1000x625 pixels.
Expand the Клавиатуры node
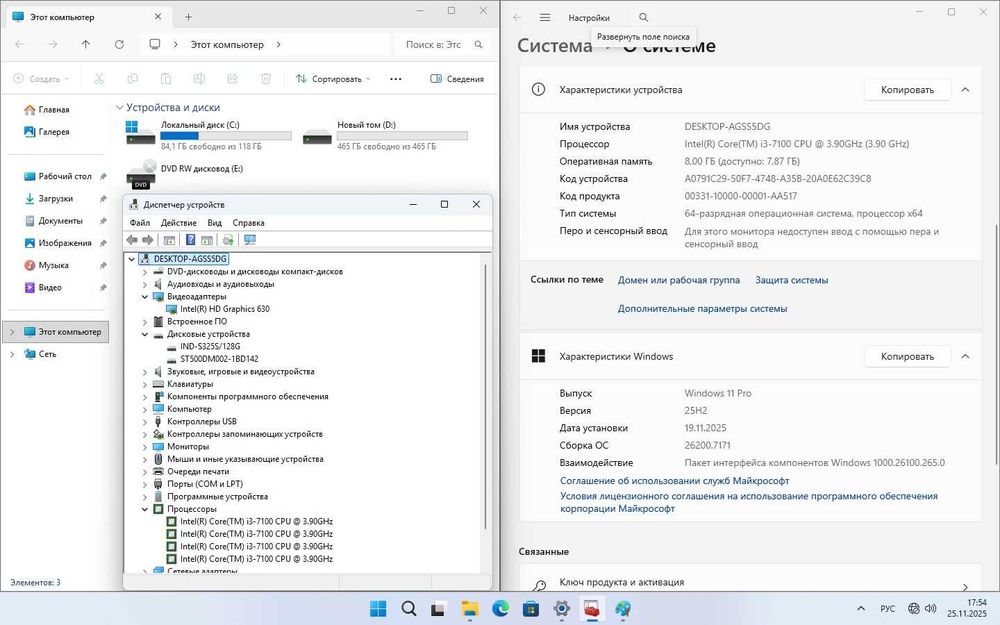[144, 384]
